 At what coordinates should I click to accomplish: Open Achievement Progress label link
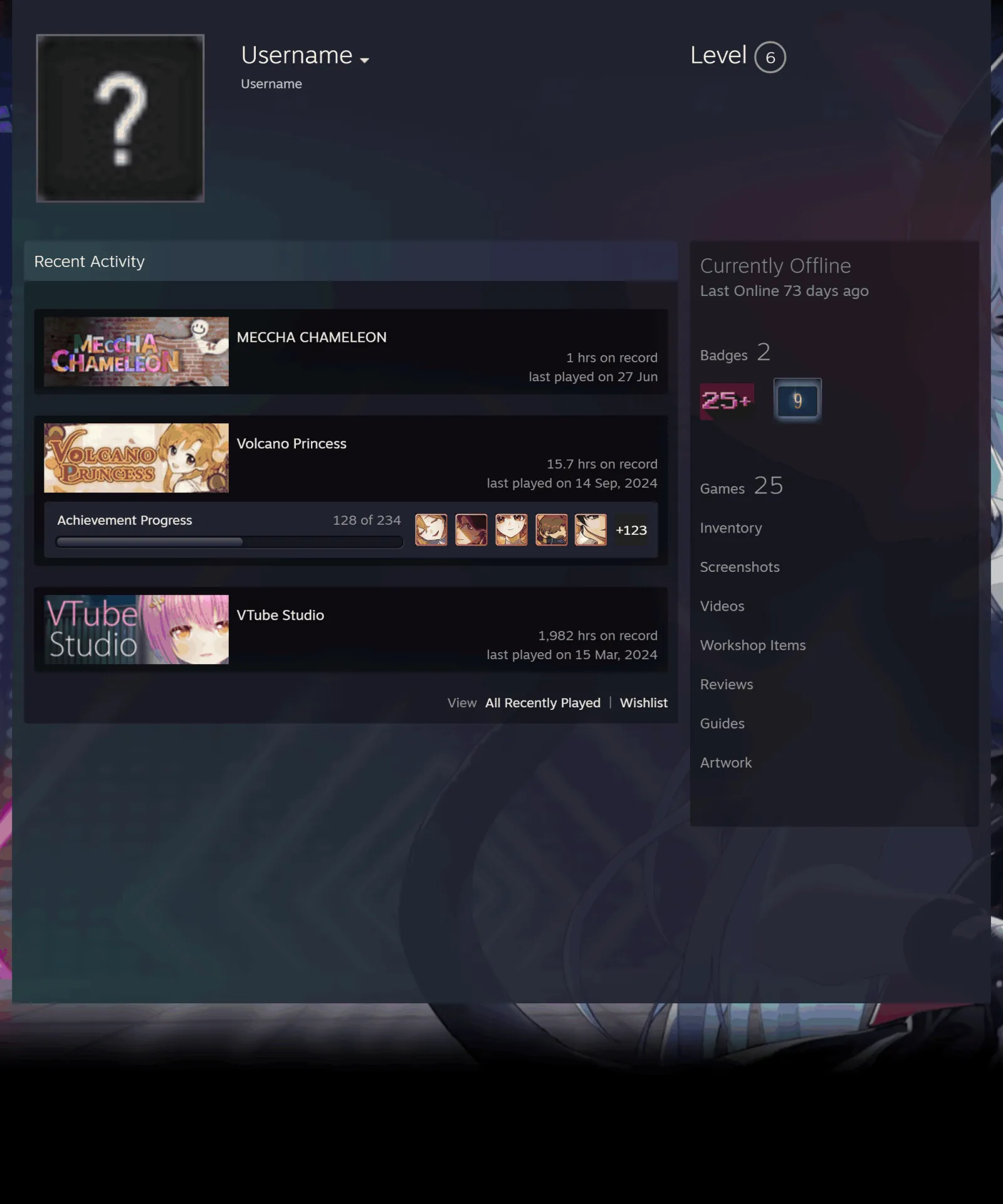coord(125,520)
